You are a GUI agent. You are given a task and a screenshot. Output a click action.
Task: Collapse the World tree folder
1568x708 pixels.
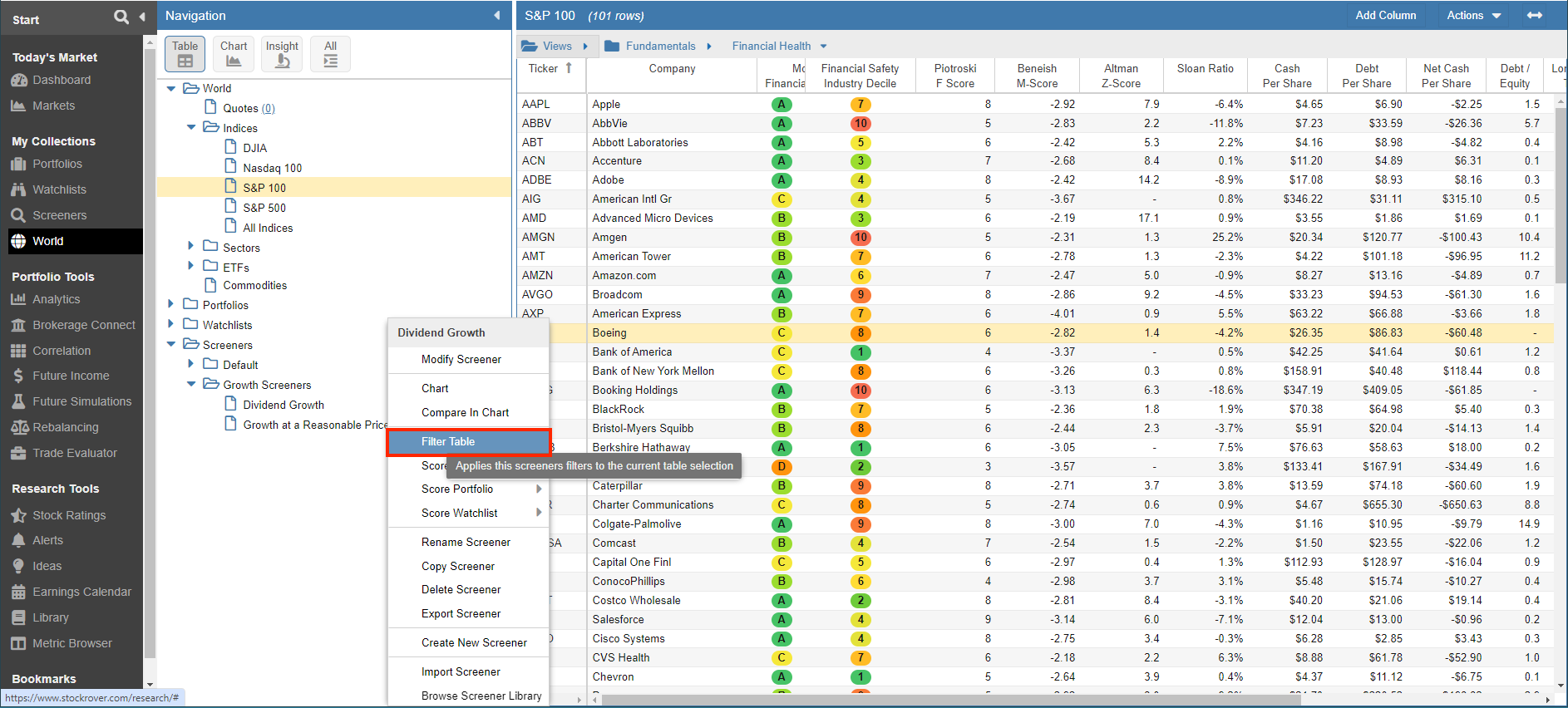click(170, 89)
